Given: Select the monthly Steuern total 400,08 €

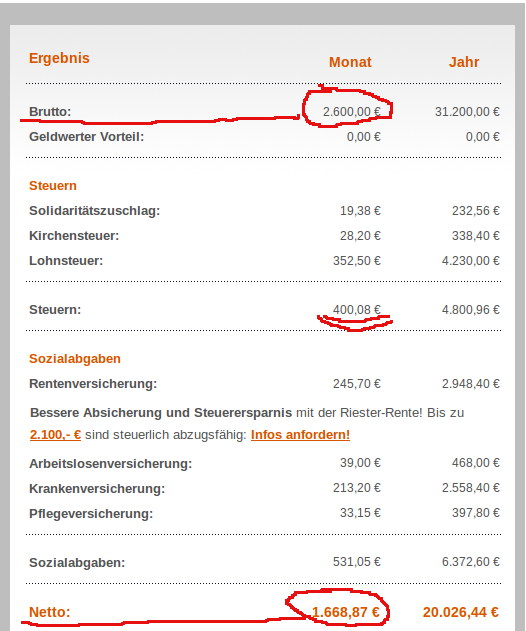Looking at the screenshot, I should click(357, 309).
